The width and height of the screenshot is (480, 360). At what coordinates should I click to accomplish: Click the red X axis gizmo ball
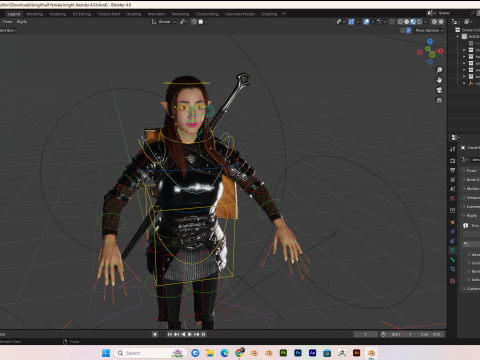pyautogui.click(x=440, y=51)
